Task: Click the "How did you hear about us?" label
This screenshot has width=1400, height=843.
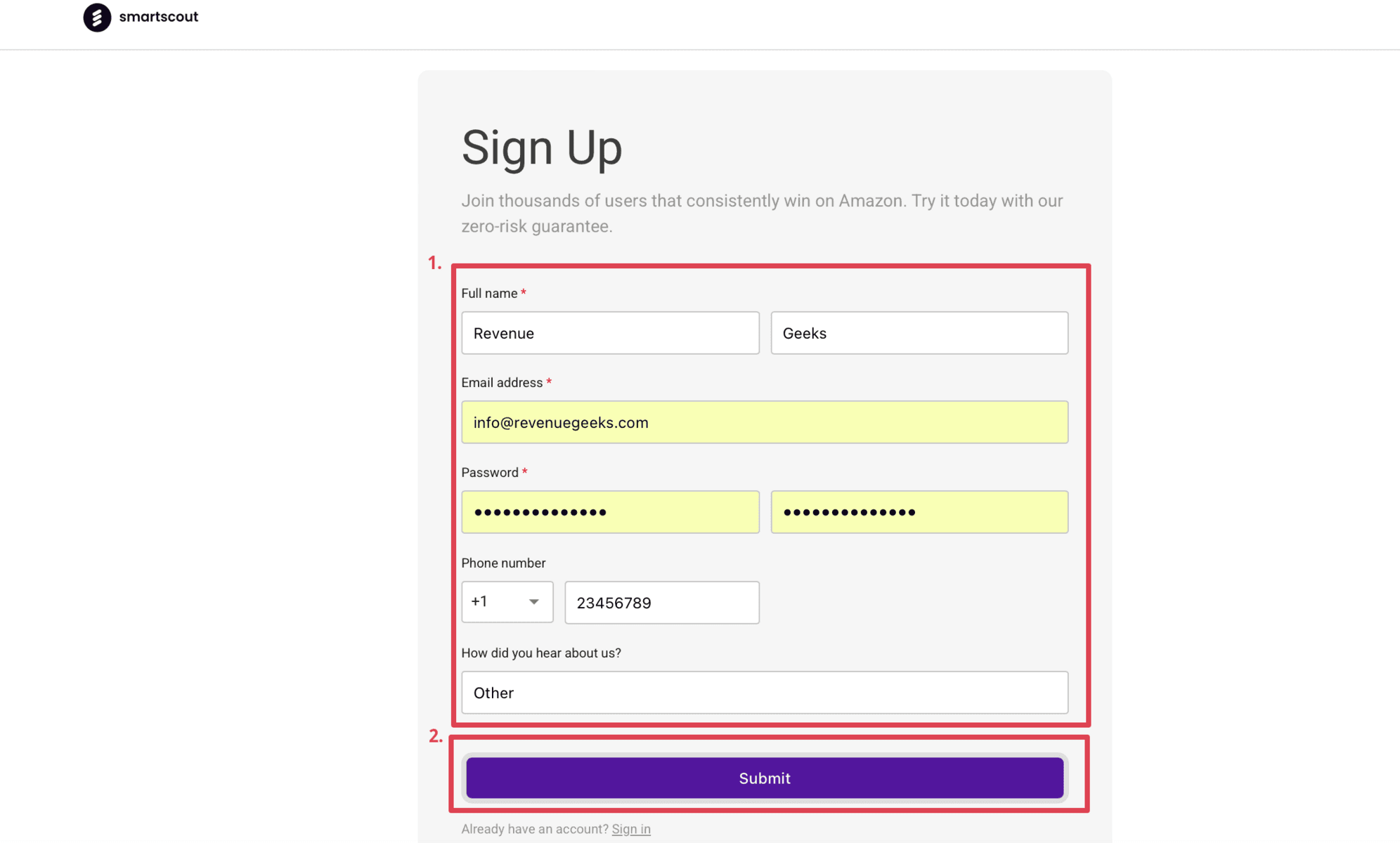Action: point(540,653)
